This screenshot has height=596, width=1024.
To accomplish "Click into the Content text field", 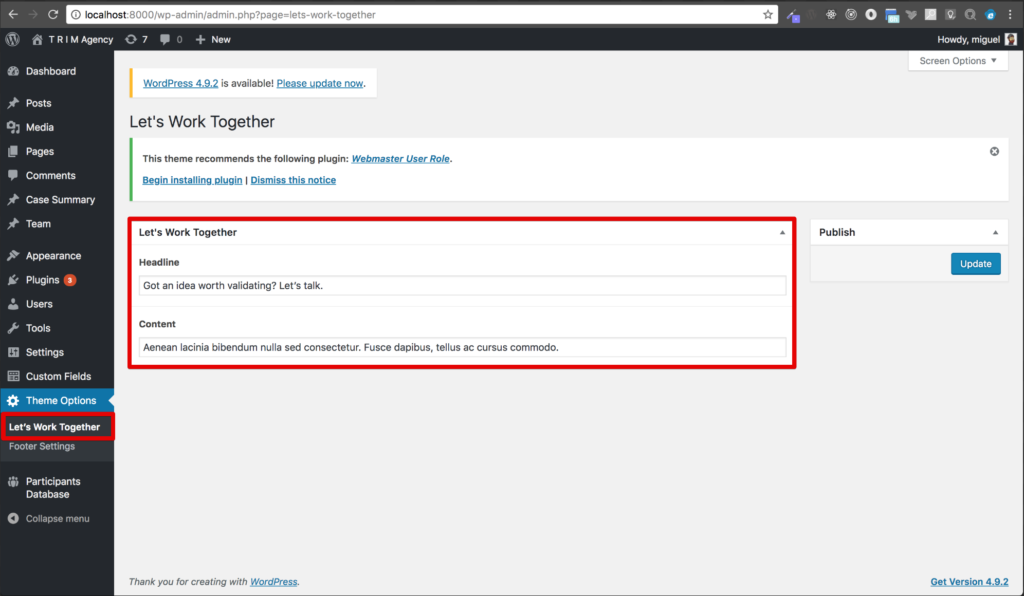I will (462, 347).
